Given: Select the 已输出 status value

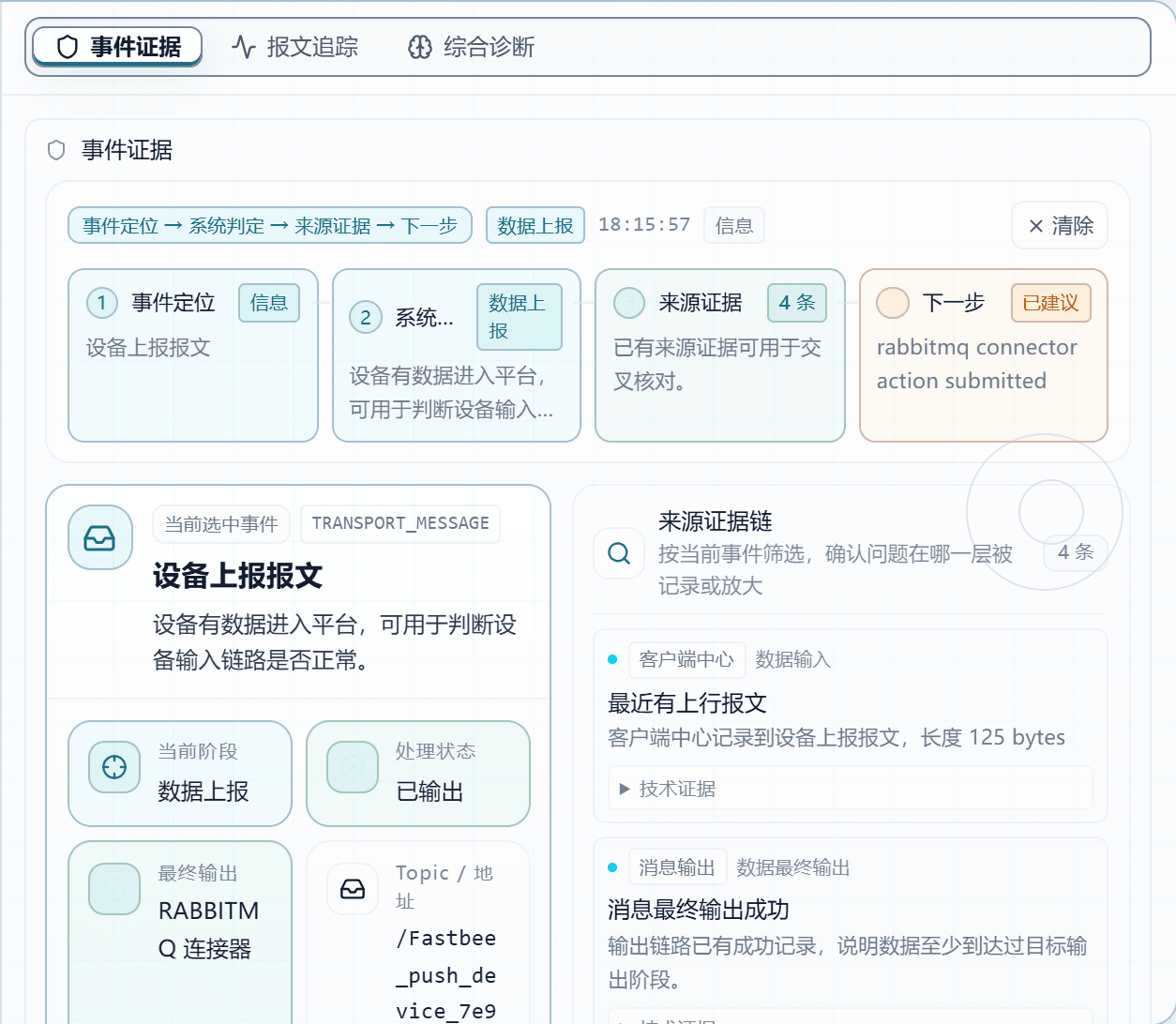Looking at the screenshot, I should pos(430,791).
